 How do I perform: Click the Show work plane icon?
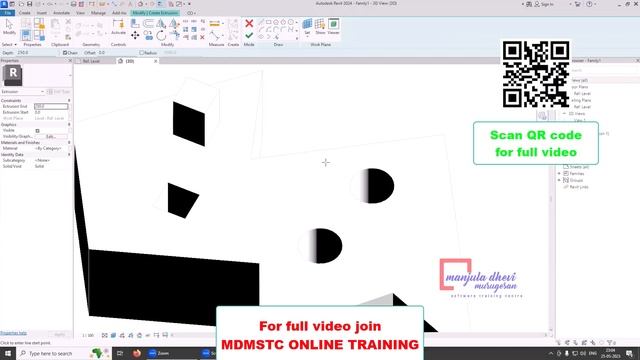(x=320, y=26)
